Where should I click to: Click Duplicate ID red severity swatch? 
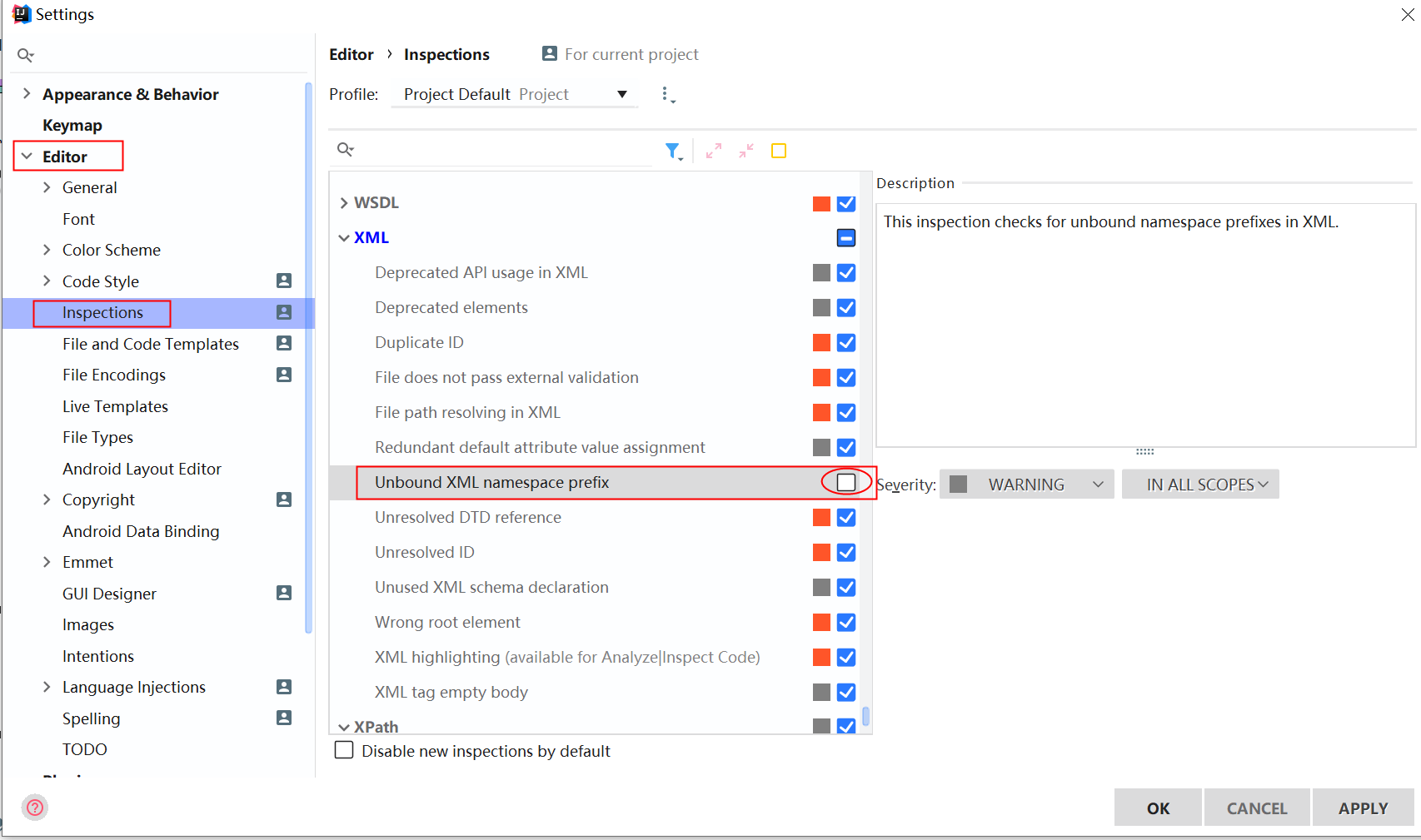coord(821,342)
